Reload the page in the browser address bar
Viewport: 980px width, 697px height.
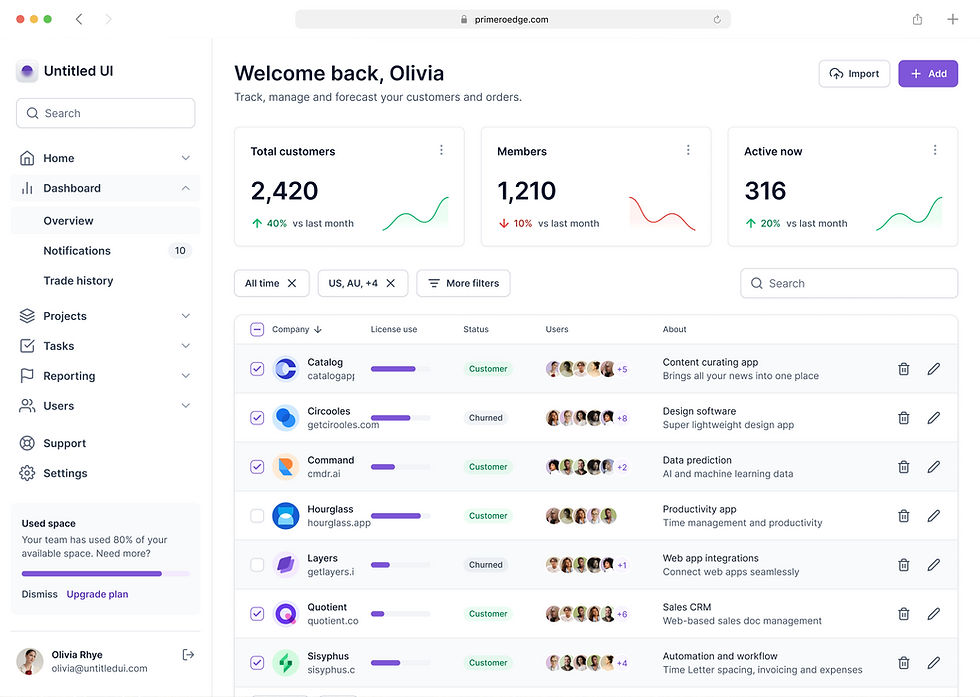(717, 19)
